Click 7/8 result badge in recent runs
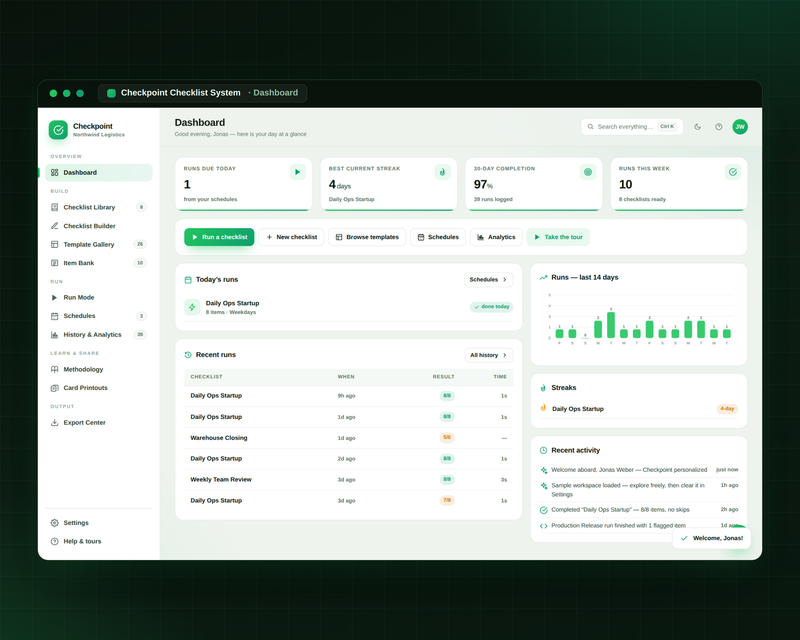Screen dimensions: 800x640 pyautogui.click(x=447, y=501)
